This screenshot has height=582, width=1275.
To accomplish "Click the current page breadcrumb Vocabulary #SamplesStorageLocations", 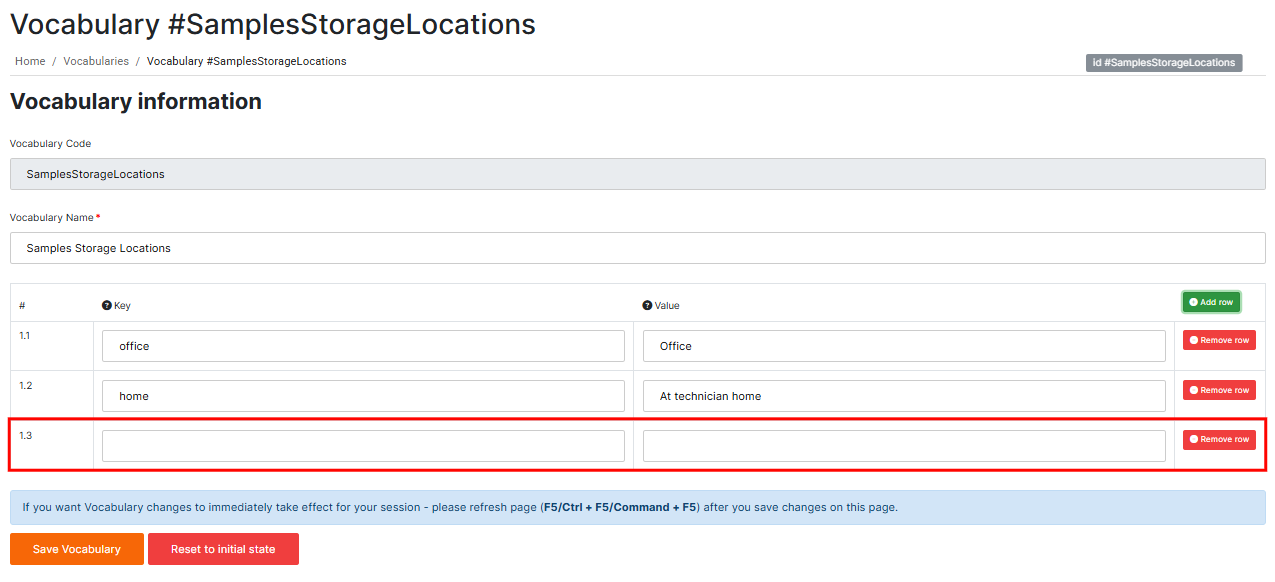I will pyautogui.click(x=246, y=61).
